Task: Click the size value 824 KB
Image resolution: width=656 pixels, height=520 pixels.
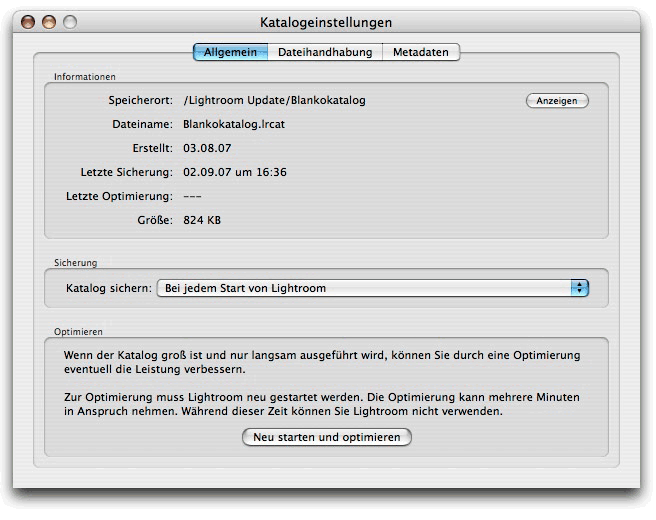Action: coord(202,220)
